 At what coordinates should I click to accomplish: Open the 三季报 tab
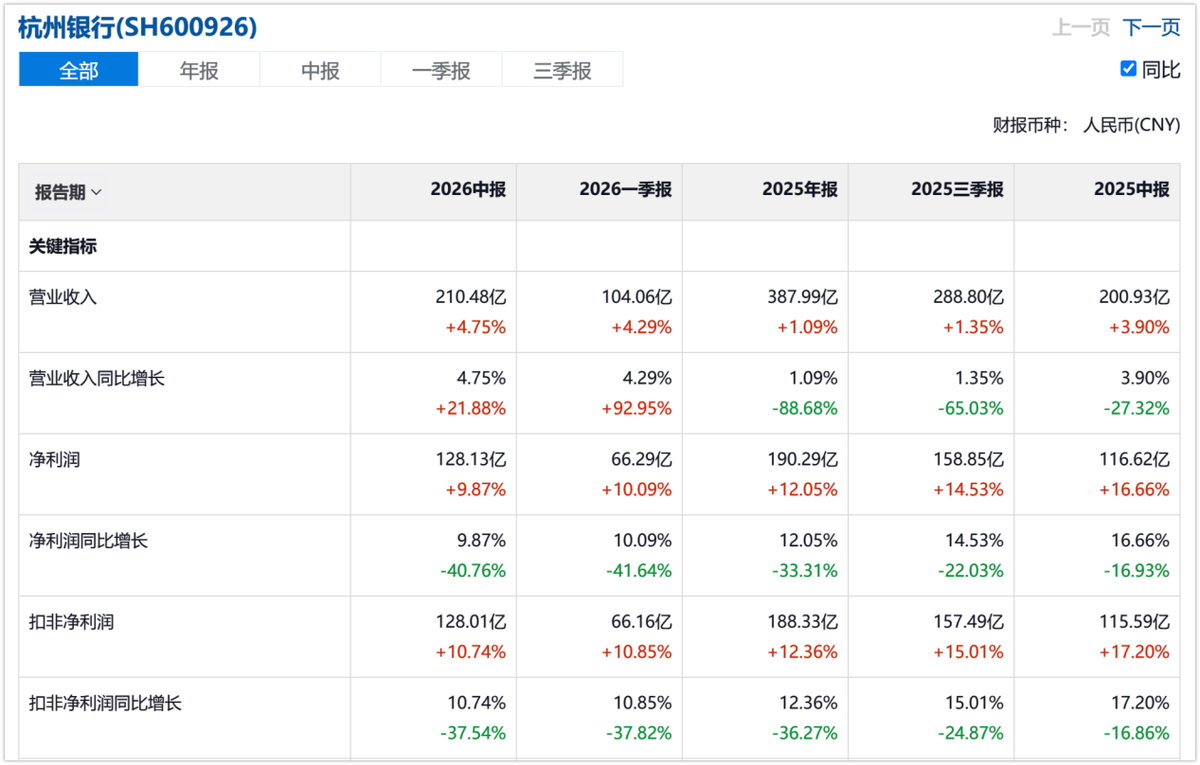[562, 70]
